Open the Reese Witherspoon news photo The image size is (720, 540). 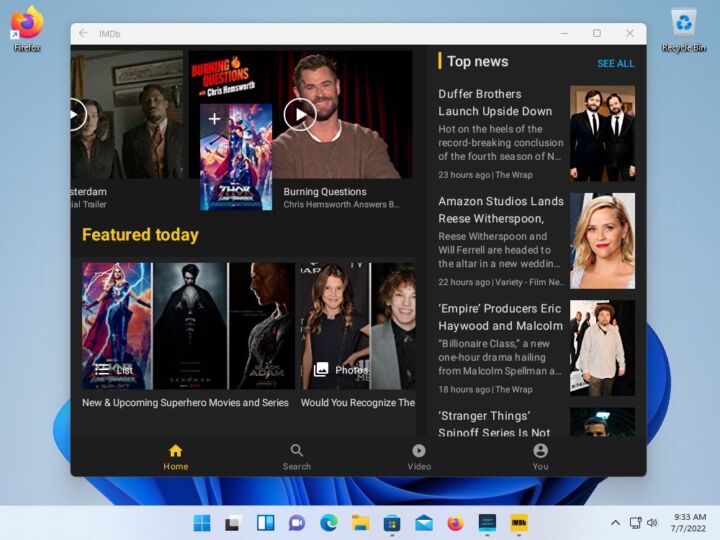tap(602, 241)
